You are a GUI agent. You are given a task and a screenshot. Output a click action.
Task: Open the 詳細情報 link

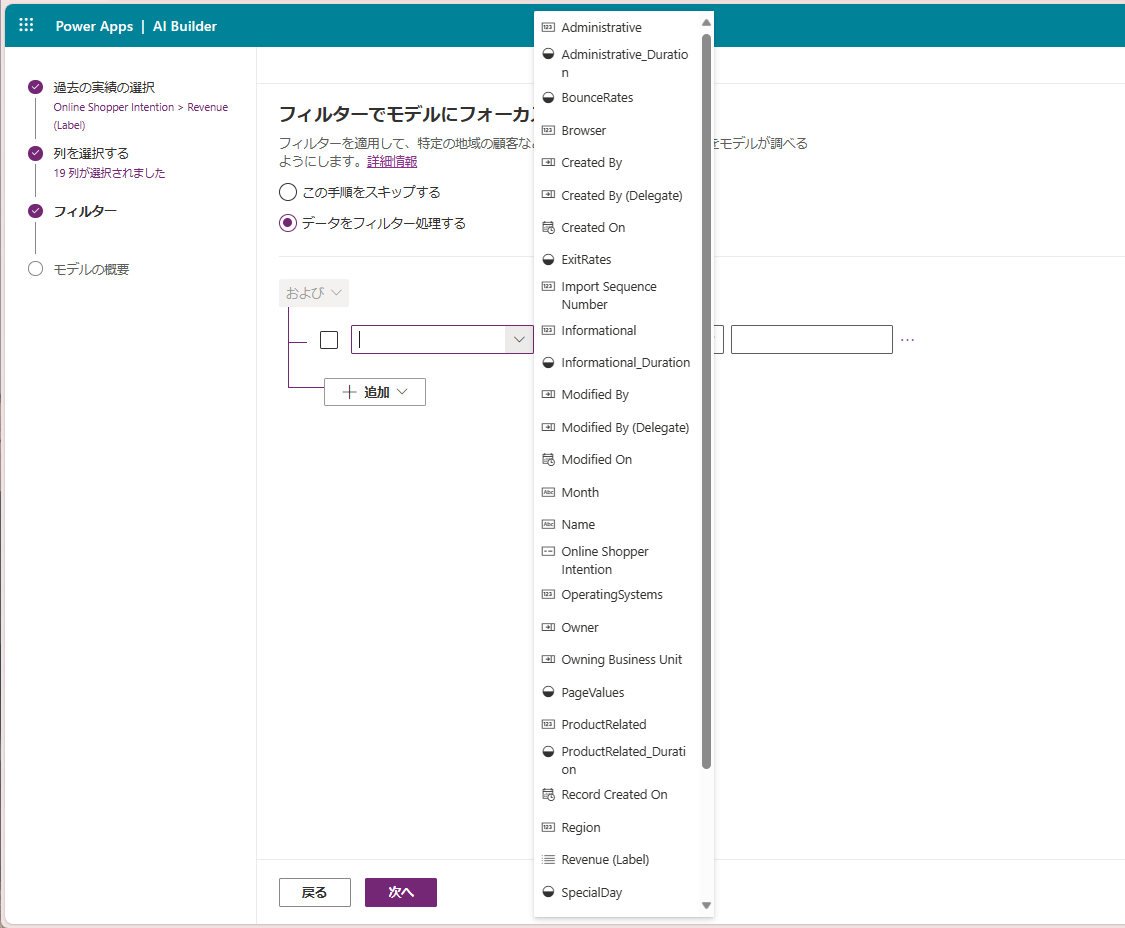point(392,161)
